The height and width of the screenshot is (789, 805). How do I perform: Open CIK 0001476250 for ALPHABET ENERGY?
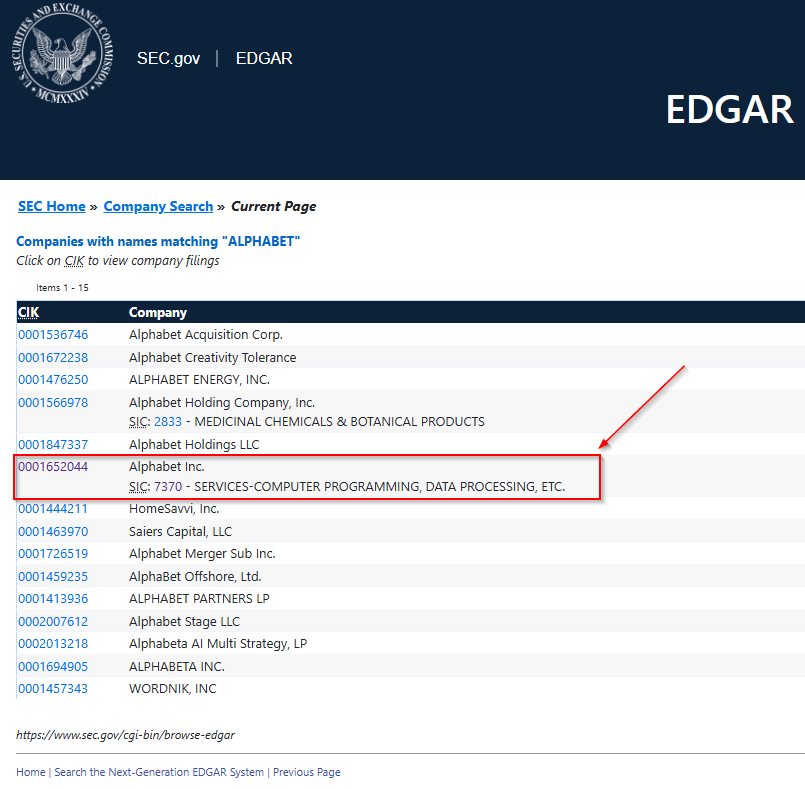tap(53, 380)
